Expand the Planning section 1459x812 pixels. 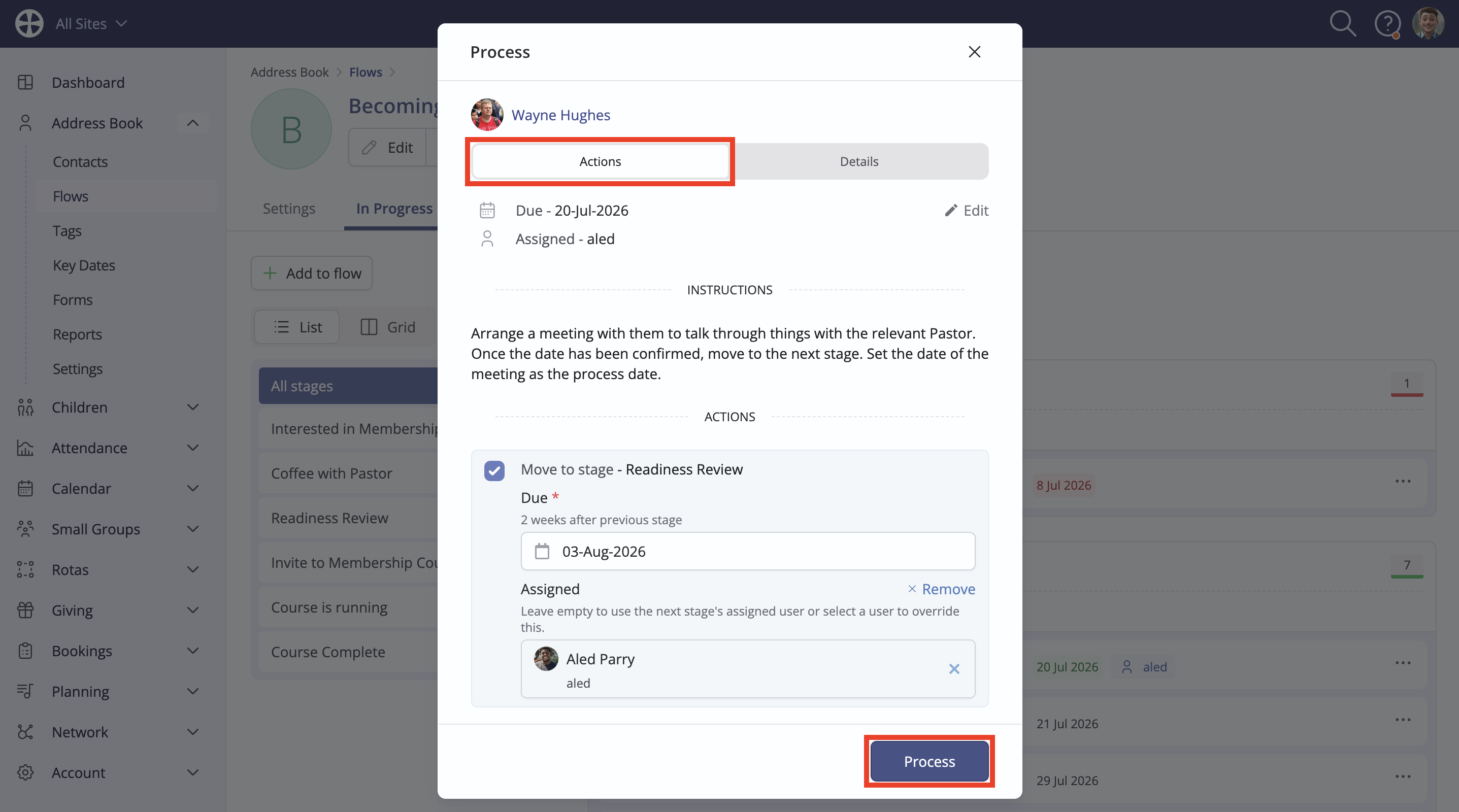pyautogui.click(x=192, y=691)
